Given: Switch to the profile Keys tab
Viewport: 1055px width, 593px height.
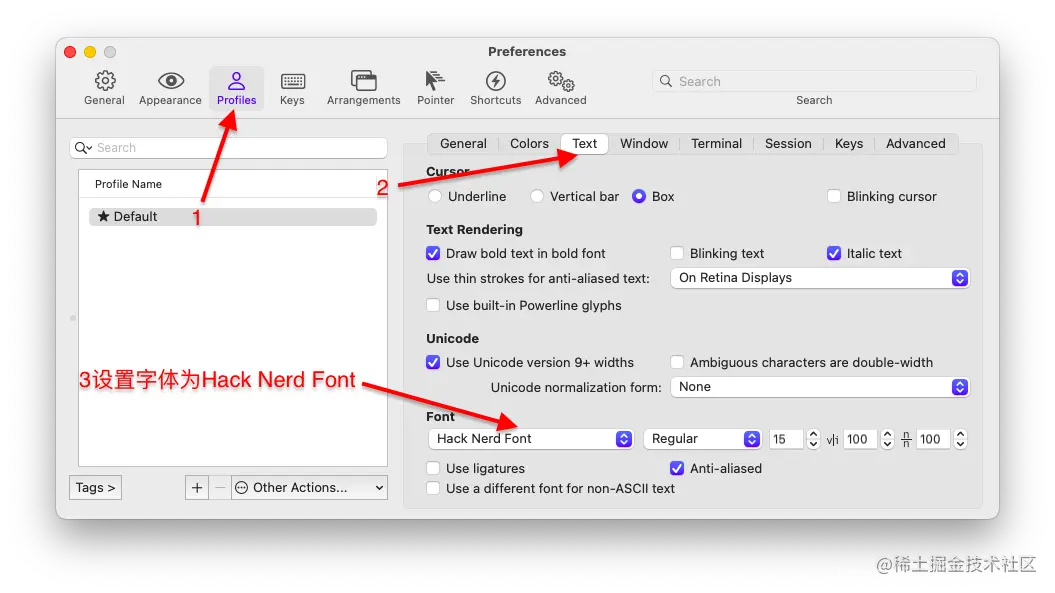Looking at the screenshot, I should [848, 144].
